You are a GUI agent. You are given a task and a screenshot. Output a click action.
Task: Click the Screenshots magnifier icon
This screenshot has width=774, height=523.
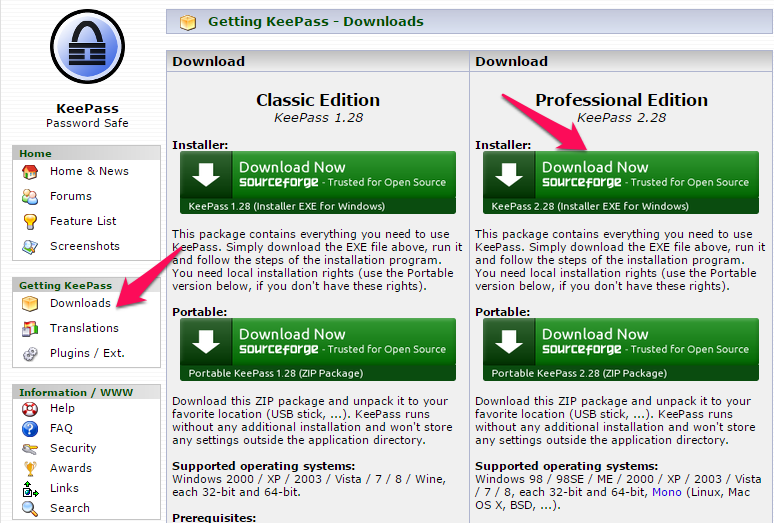point(30,246)
